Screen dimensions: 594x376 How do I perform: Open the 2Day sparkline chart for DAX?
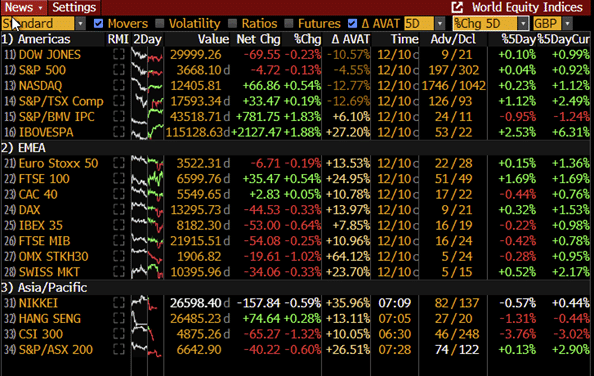[x=147, y=210]
